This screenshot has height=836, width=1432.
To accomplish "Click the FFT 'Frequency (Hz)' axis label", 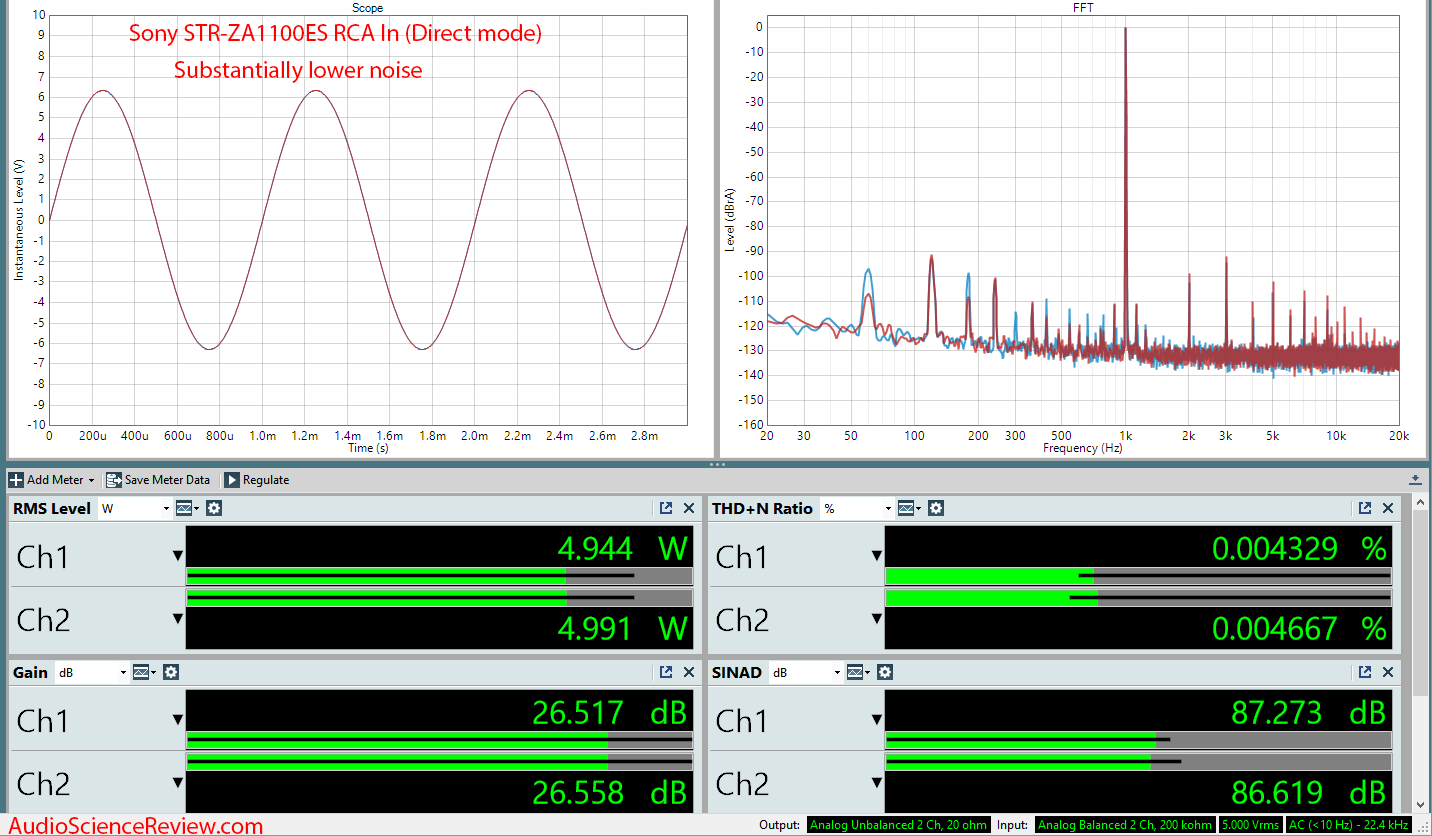I will coord(1082,449).
